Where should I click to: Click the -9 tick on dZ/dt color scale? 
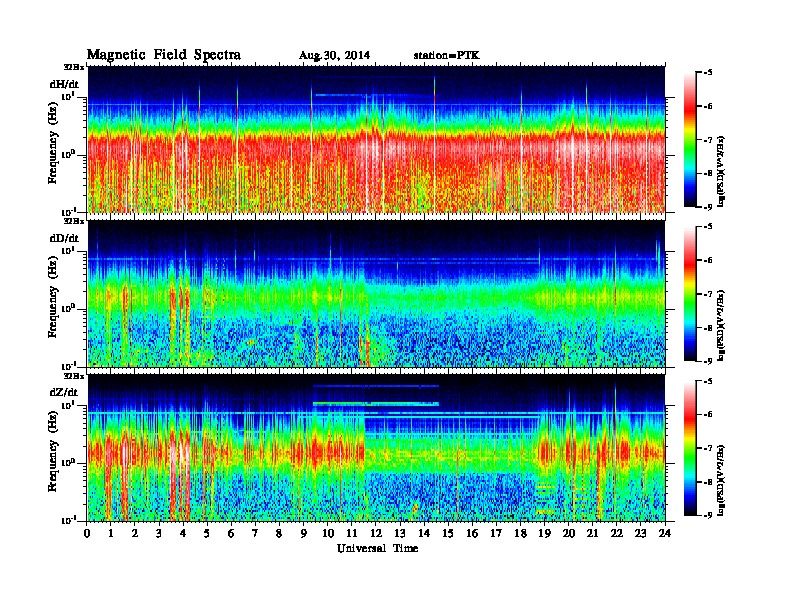(708, 515)
